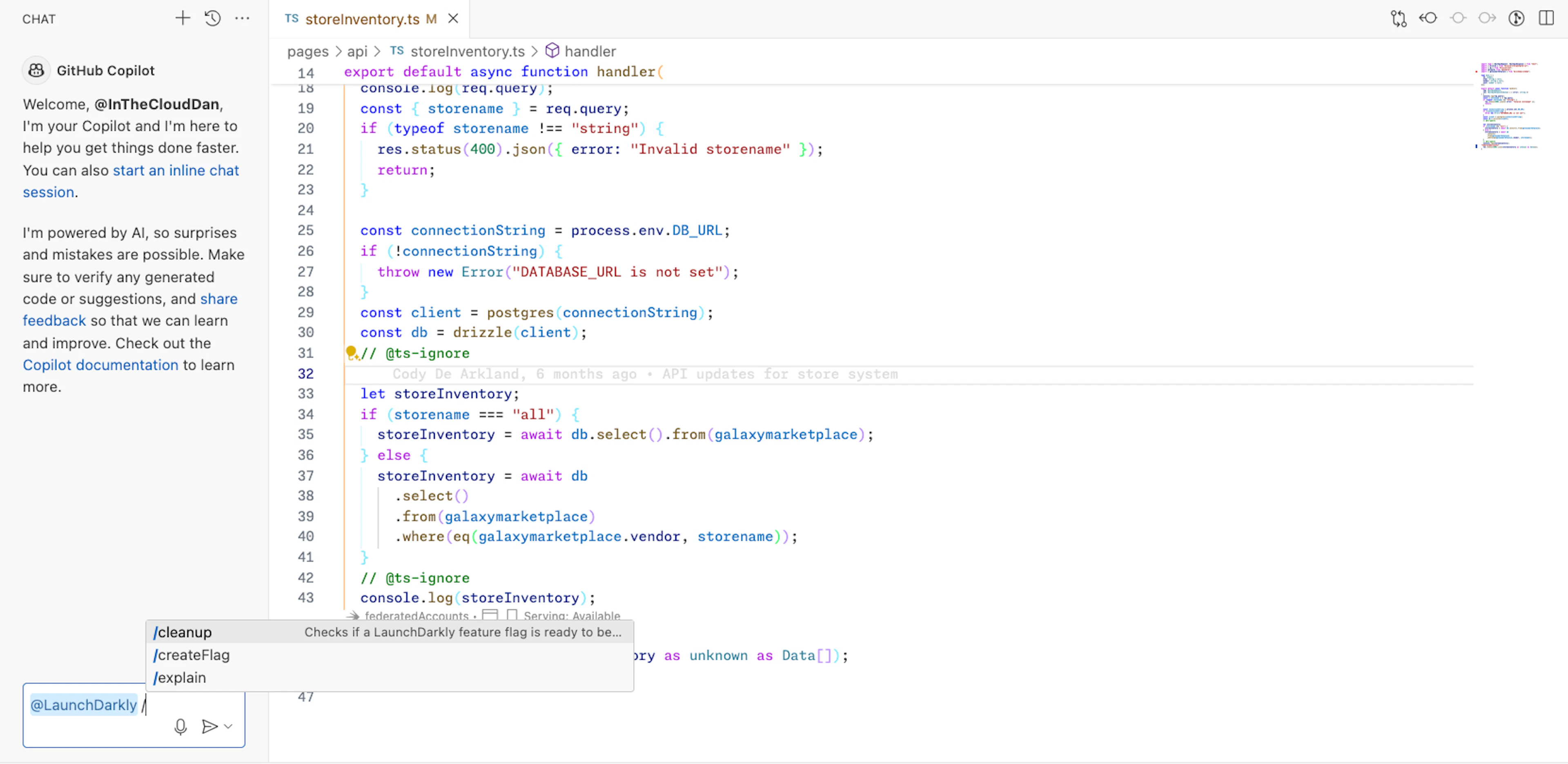Click handler symbol in the breadcrumb

[590, 52]
